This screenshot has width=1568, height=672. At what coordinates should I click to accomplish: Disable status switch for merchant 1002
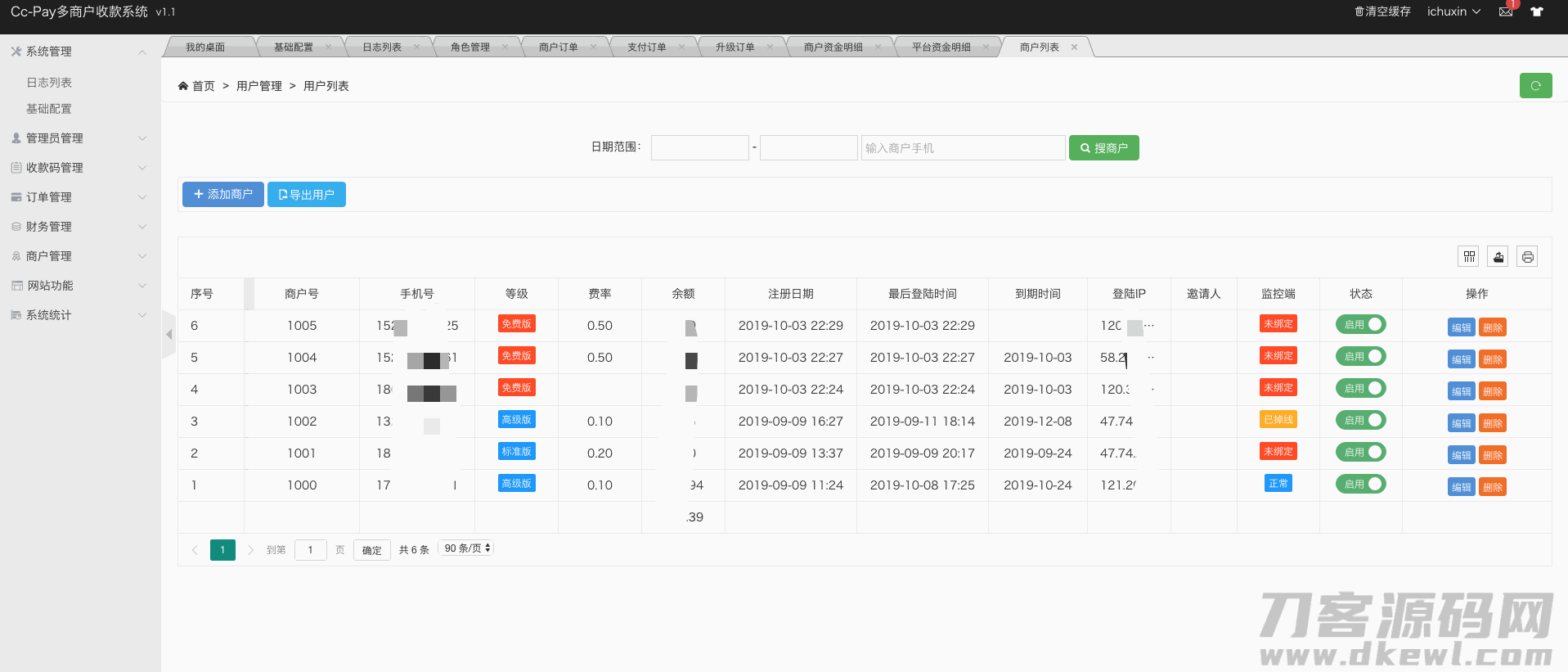point(1361,421)
